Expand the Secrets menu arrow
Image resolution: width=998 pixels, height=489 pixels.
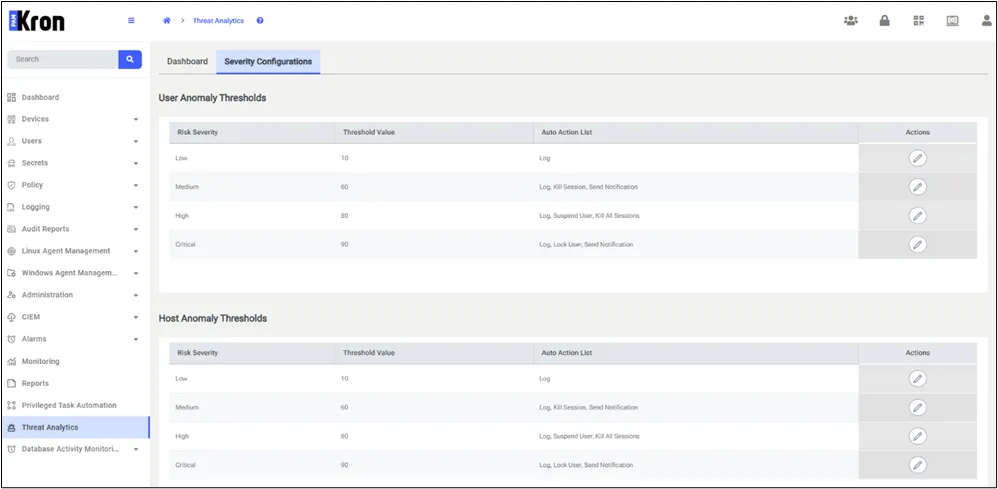[136, 163]
